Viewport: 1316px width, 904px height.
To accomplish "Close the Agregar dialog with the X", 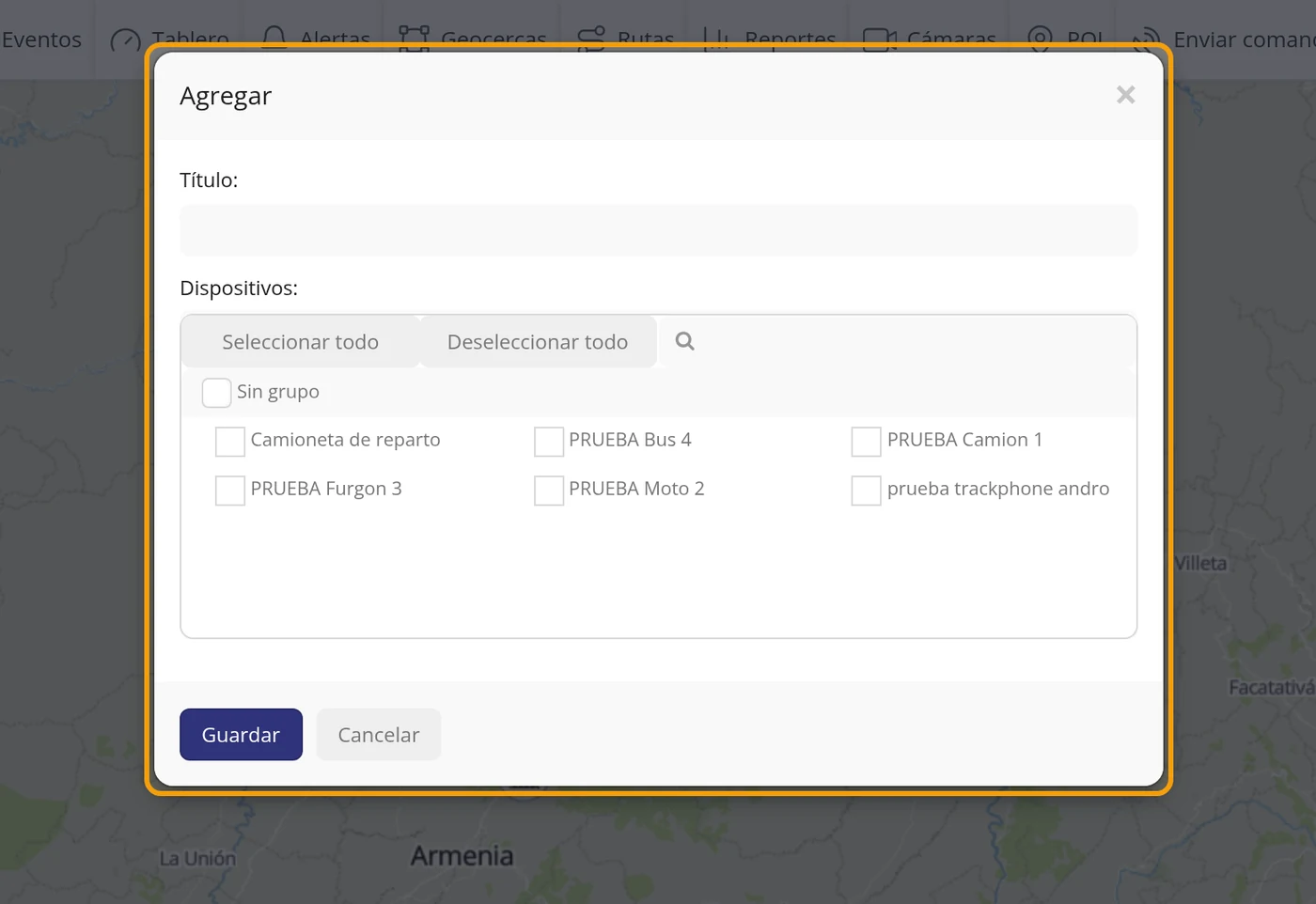I will coord(1125,95).
